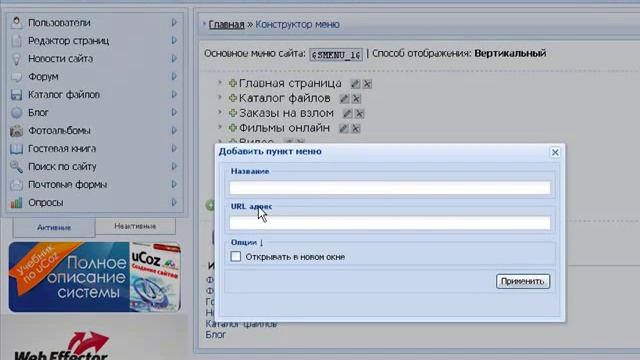Click the Фотоальбомы camera icon
The image size is (640, 360).
pyautogui.click(x=16, y=131)
